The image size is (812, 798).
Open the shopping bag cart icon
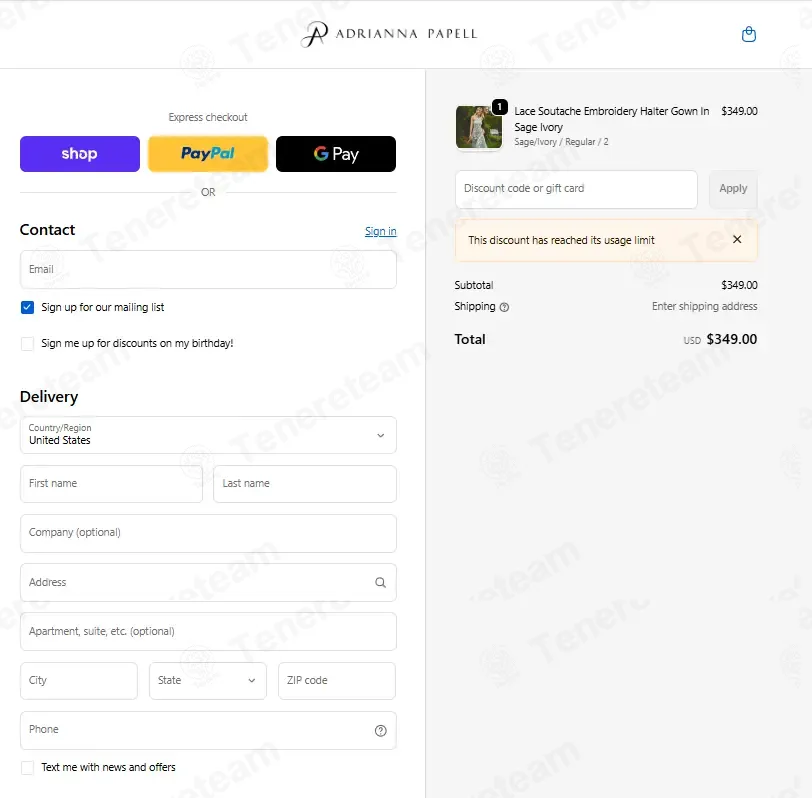748,34
